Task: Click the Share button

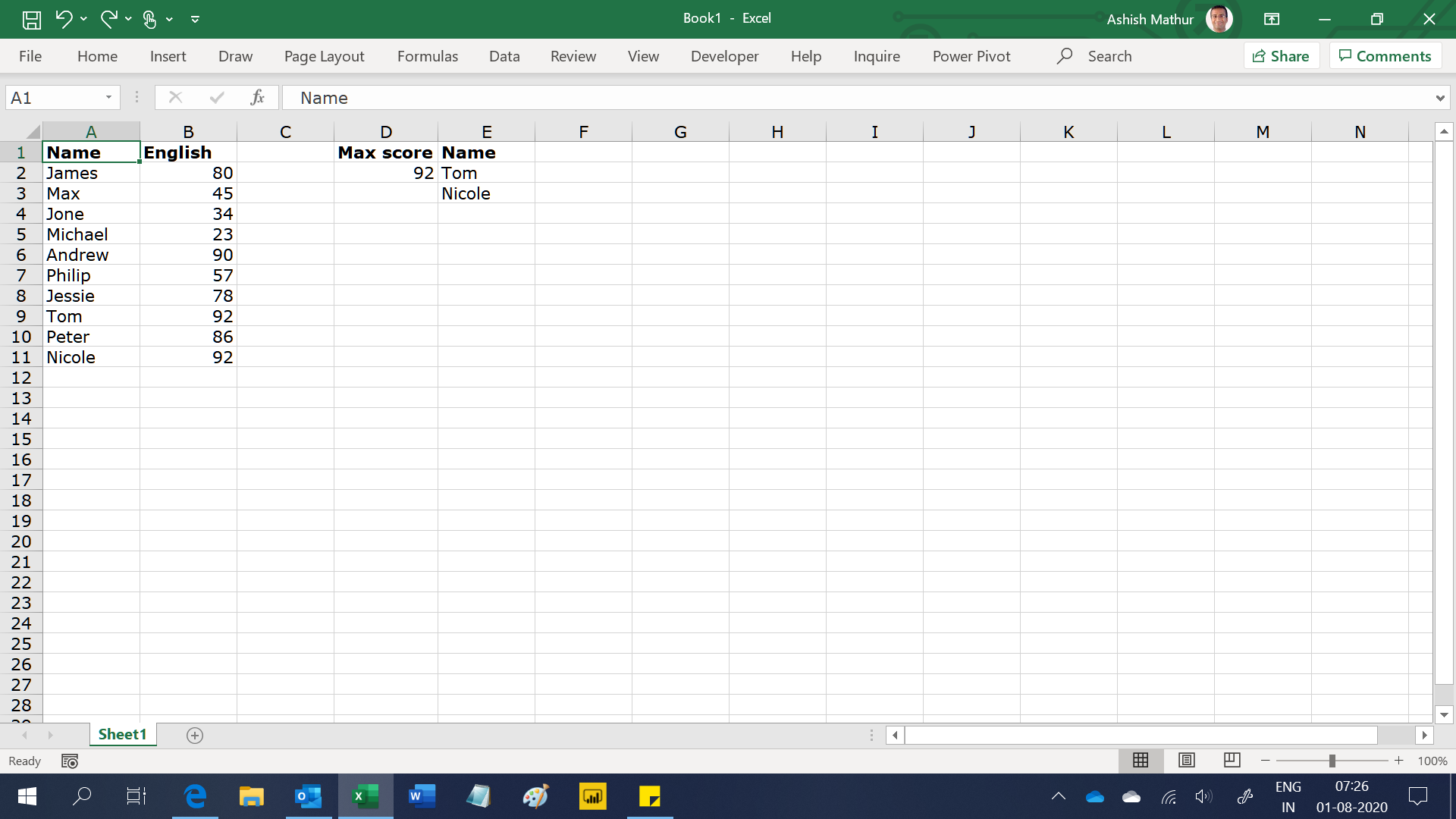Action: point(1281,56)
